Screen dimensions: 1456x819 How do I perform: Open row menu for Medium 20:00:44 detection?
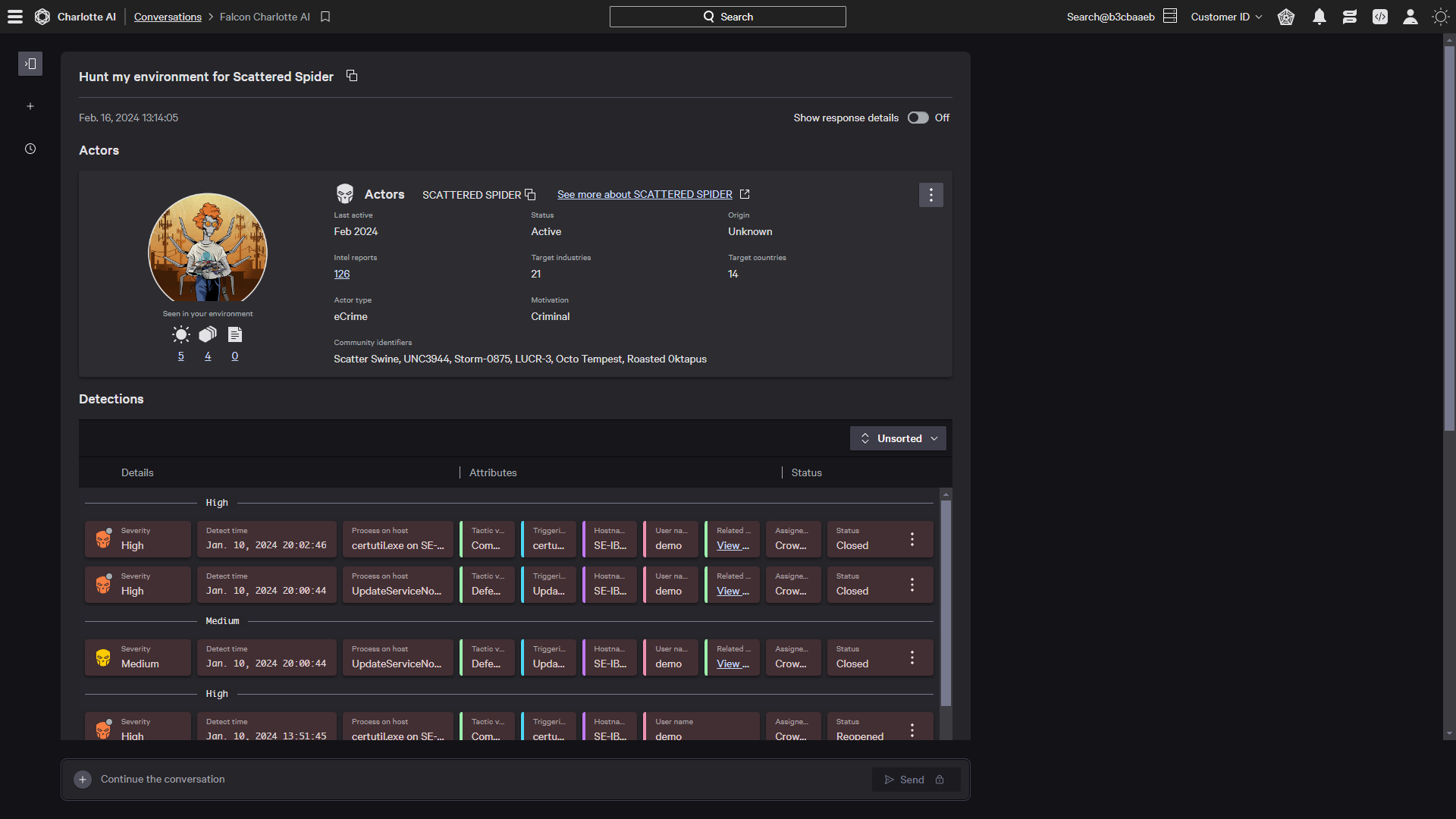(912, 657)
